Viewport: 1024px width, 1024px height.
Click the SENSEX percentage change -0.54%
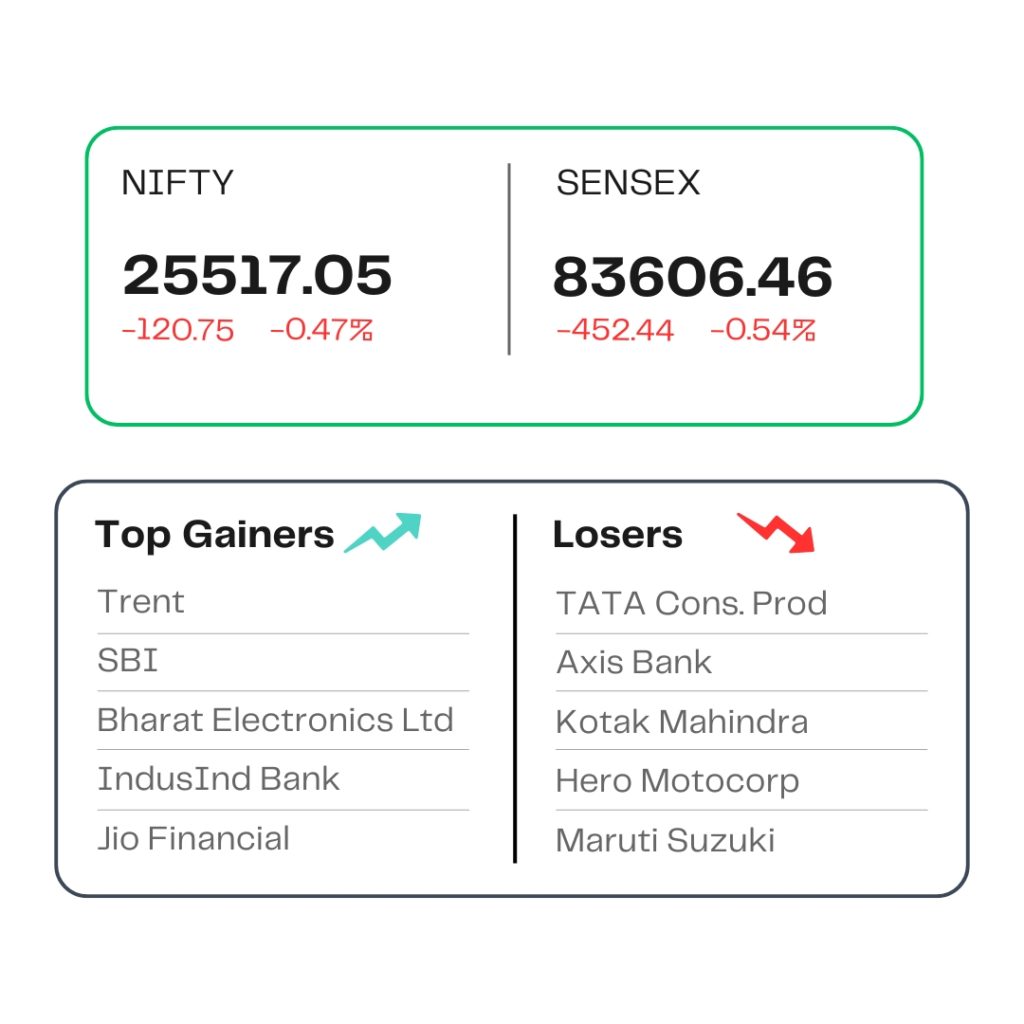point(763,330)
